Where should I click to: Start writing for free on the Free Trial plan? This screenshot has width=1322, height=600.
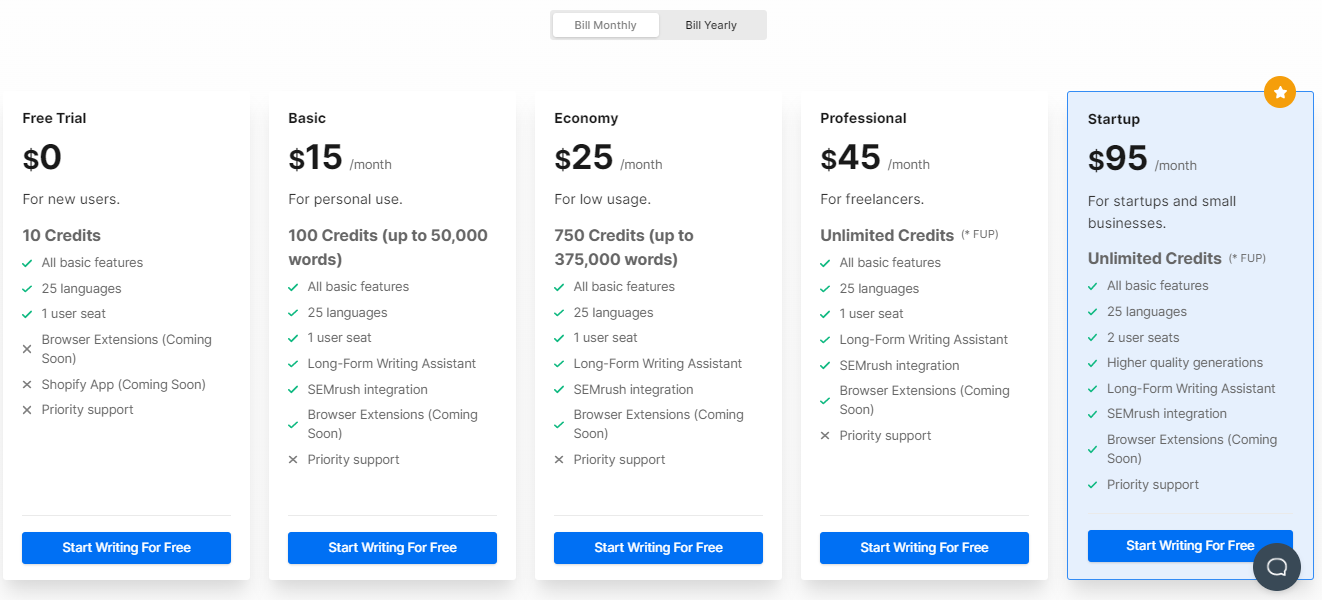click(x=126, y=548)
